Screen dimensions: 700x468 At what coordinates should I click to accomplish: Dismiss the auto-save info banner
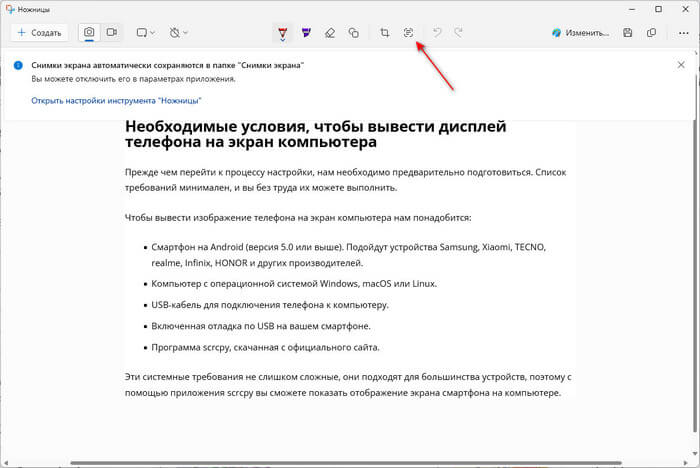point(681,65)
